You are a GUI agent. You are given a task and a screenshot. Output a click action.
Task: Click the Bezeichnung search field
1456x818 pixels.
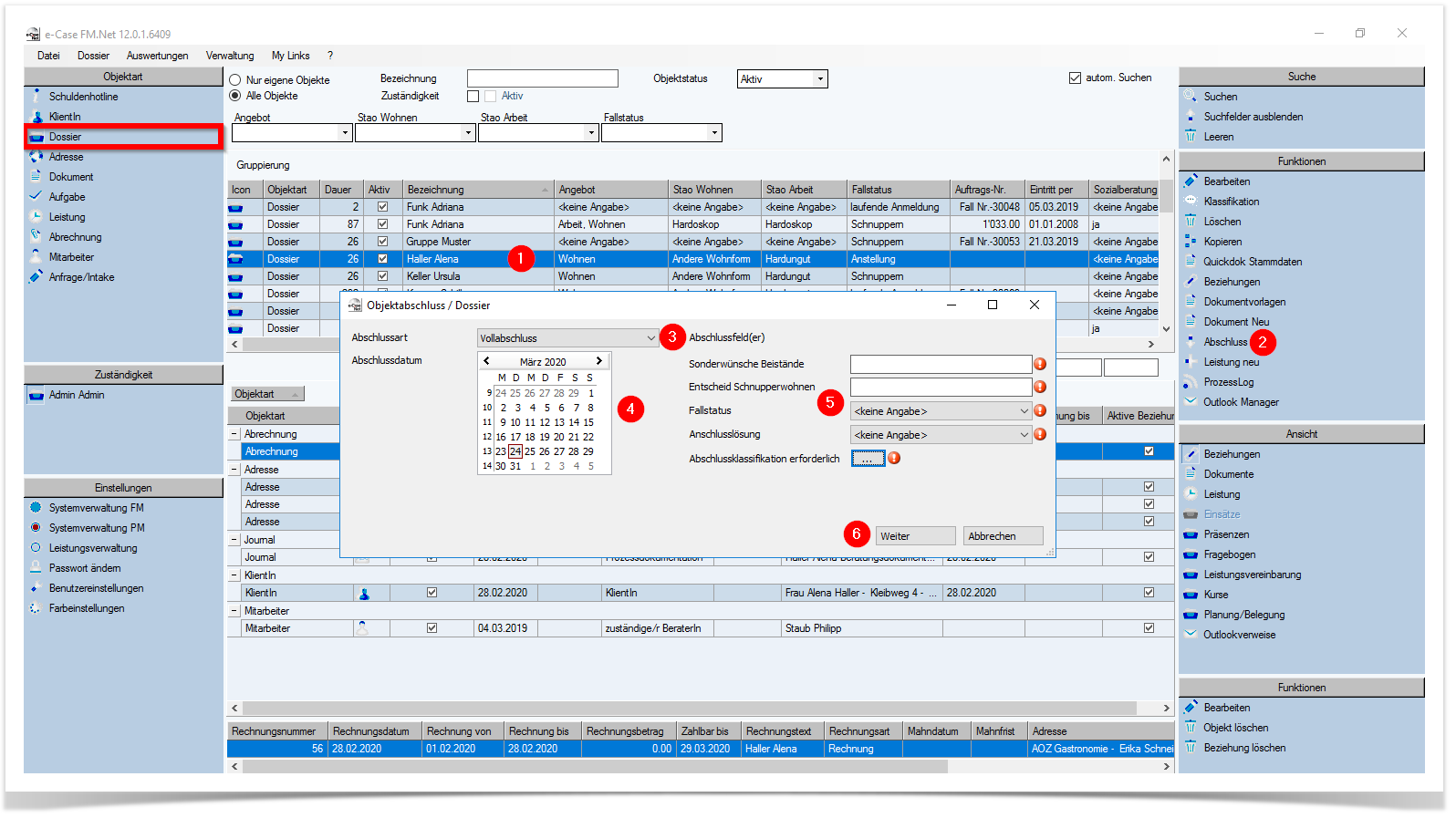click(543, 78)
